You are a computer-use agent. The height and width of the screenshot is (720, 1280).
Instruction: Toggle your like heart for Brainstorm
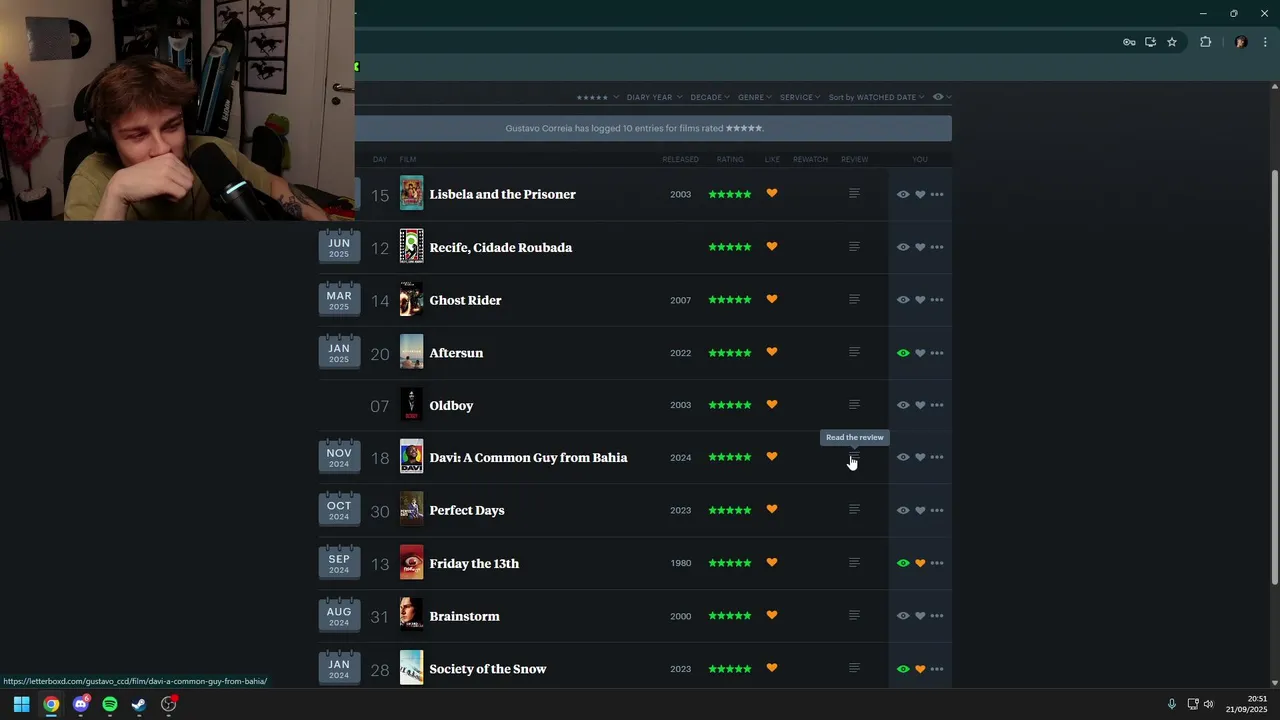click(x=920, y=616)
